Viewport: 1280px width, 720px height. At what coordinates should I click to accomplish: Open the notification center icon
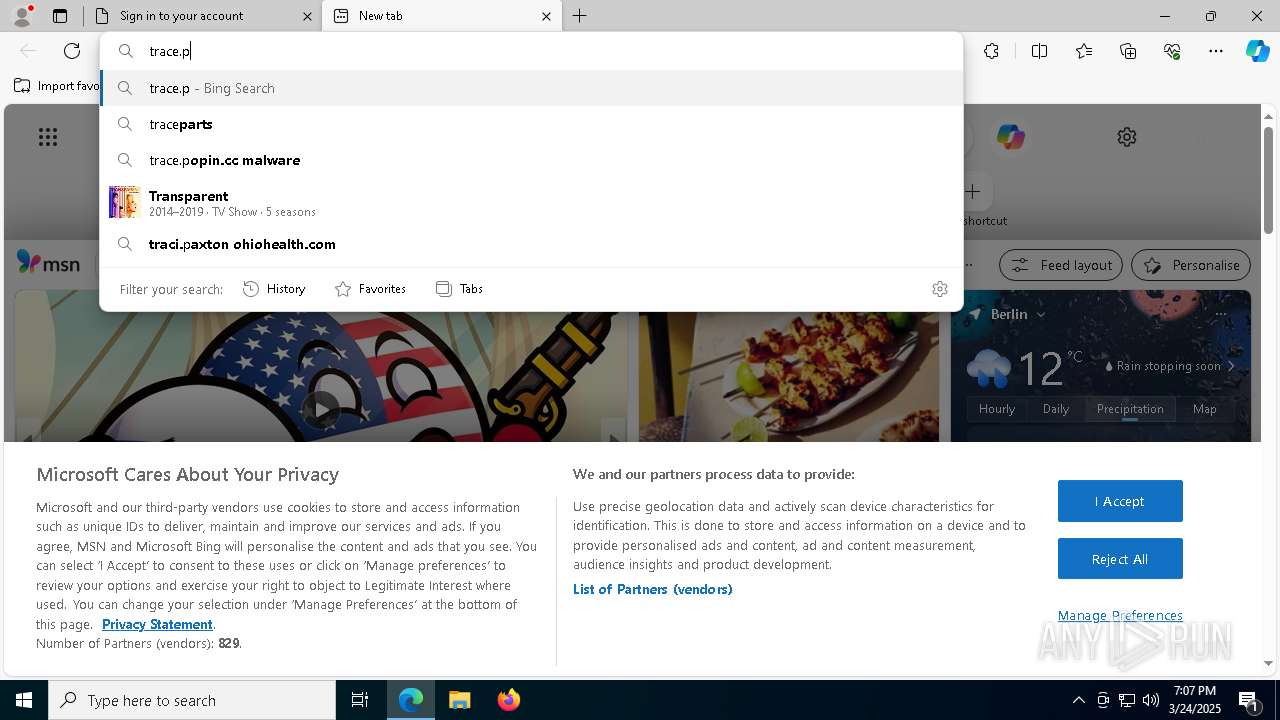(x=1249, y=700)
